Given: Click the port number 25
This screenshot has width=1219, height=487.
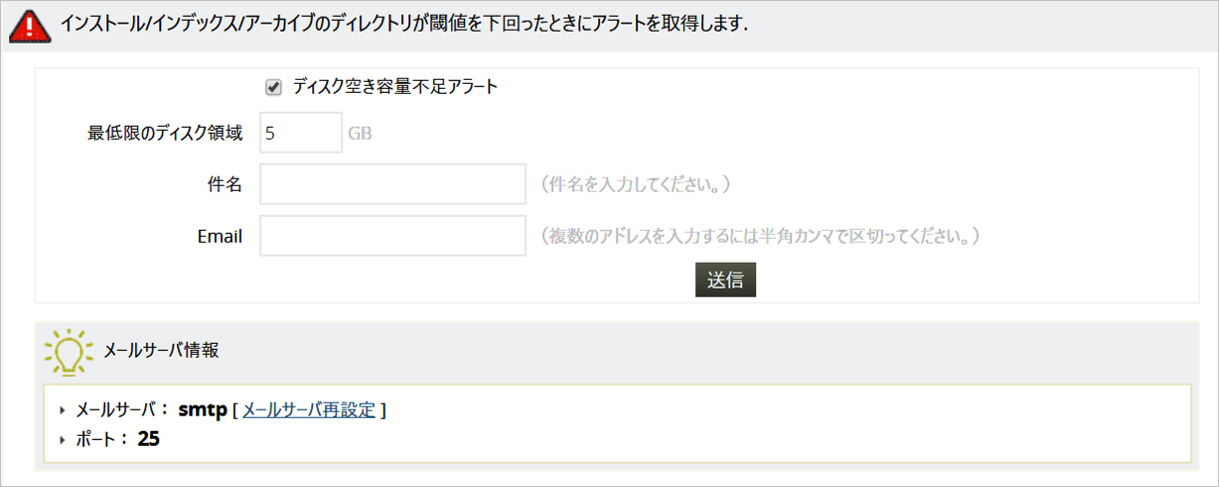Looking at the screenshot, I should click(x=149, y=439).
